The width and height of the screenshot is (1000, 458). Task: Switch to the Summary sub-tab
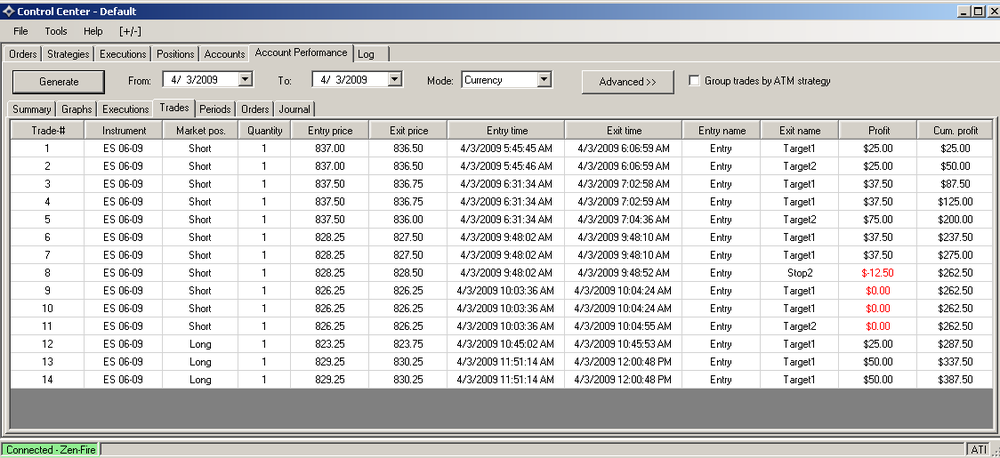[32, 109]
